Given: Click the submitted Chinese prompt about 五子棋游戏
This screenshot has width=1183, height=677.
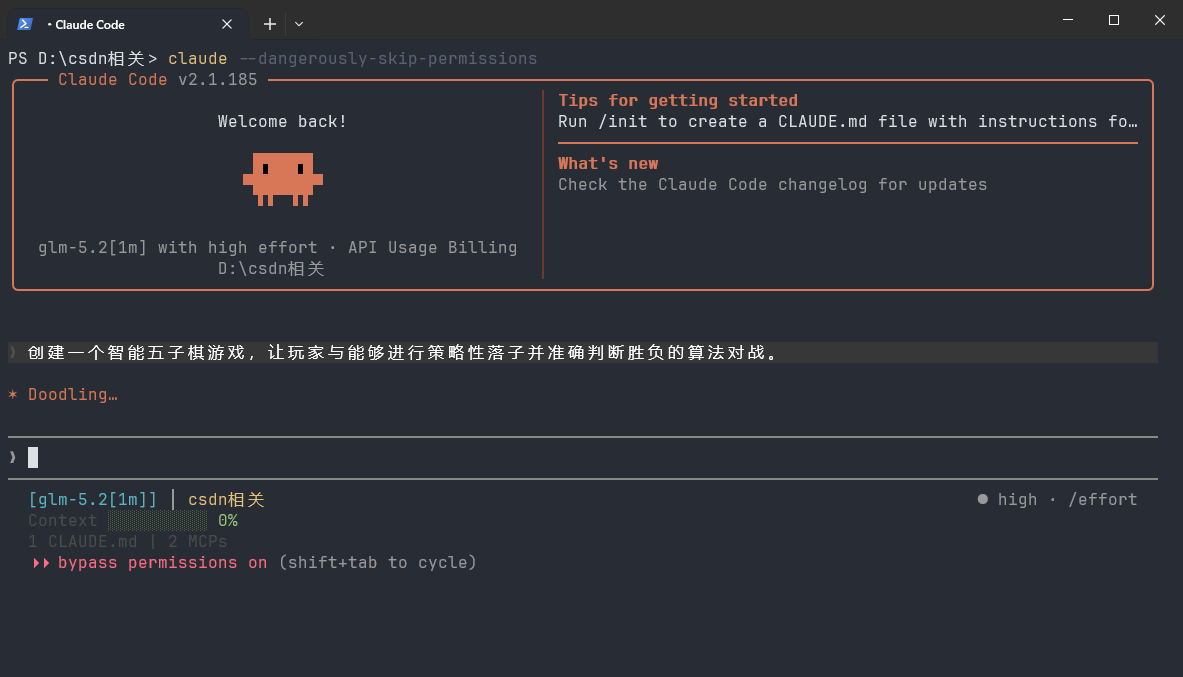Looking at the screenshot, I should (404, 352).
